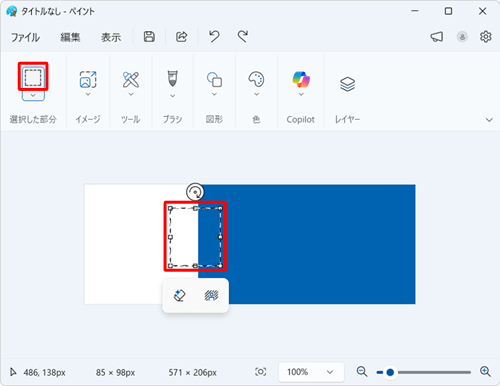Open the account profile icon
Image resolution: width=500 pixels, height=386 pixels.
[462, 37]
